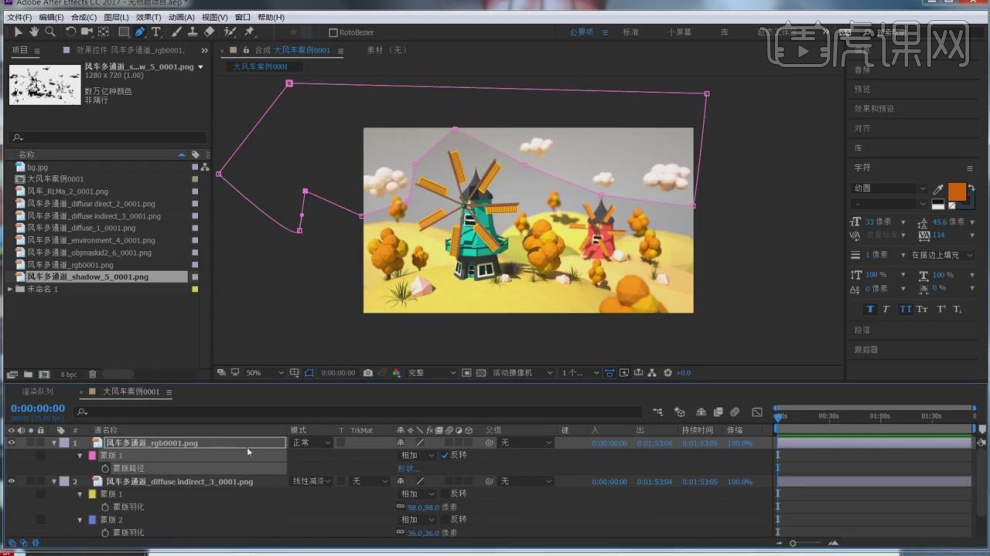Switch to the Render Queue tab
This screenshot has height=556, width=990.
point(39,392)
